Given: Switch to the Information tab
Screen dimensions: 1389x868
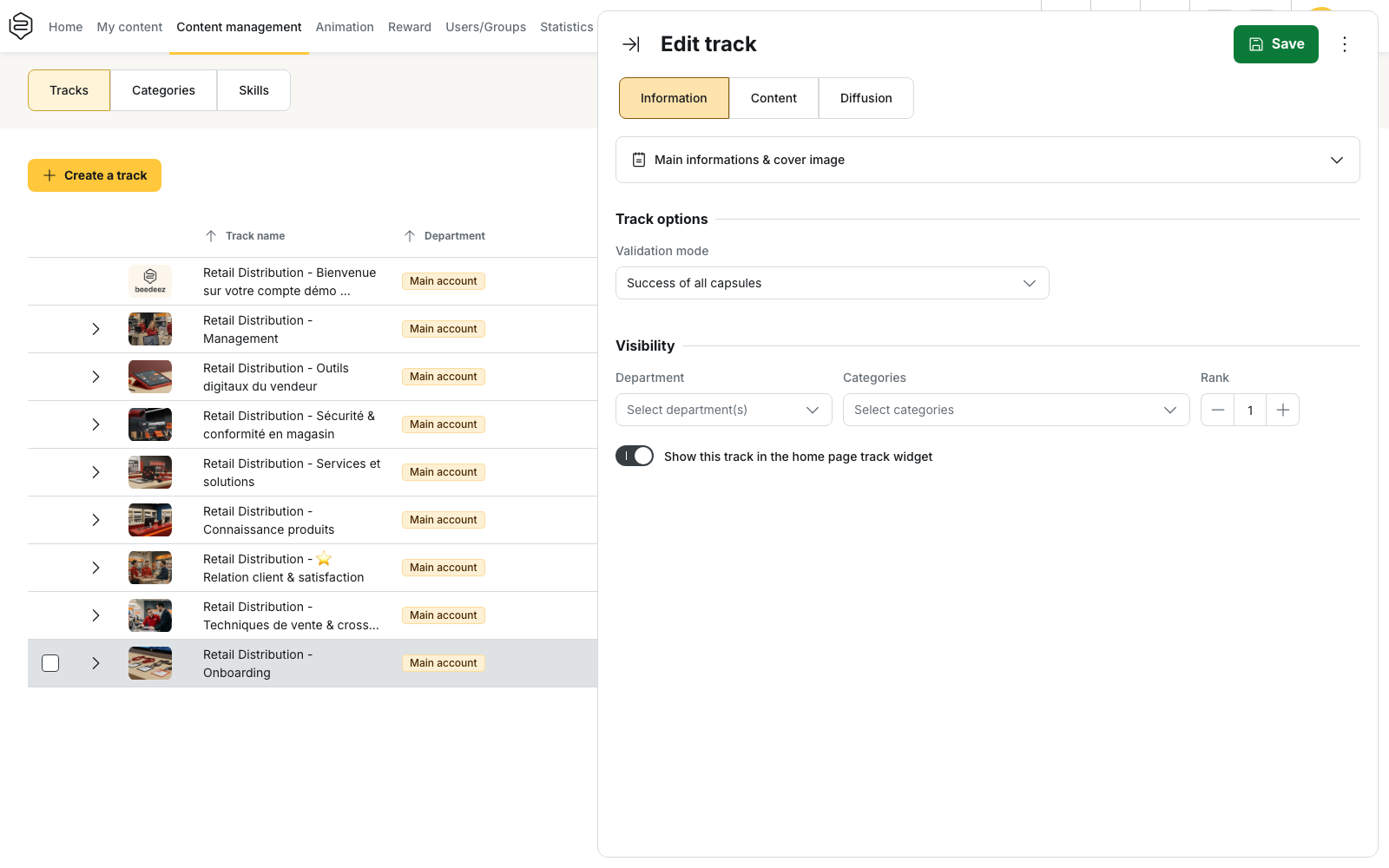Looking at the screenshot, I should [674, 98].
